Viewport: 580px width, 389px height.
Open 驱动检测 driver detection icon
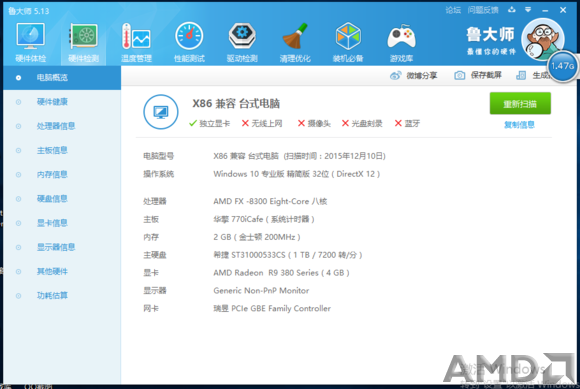(242, 36)
